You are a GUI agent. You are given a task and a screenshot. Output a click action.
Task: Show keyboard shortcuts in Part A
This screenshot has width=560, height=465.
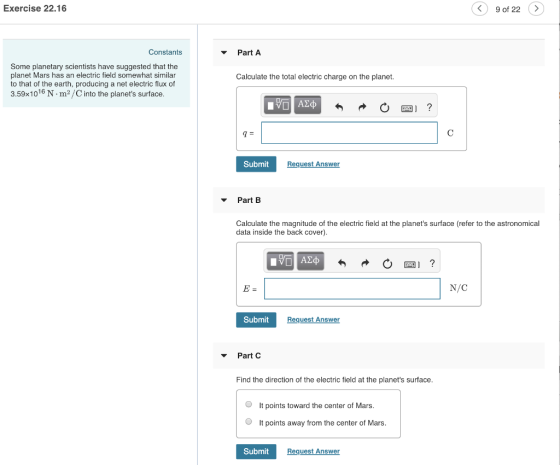(409, 108)
